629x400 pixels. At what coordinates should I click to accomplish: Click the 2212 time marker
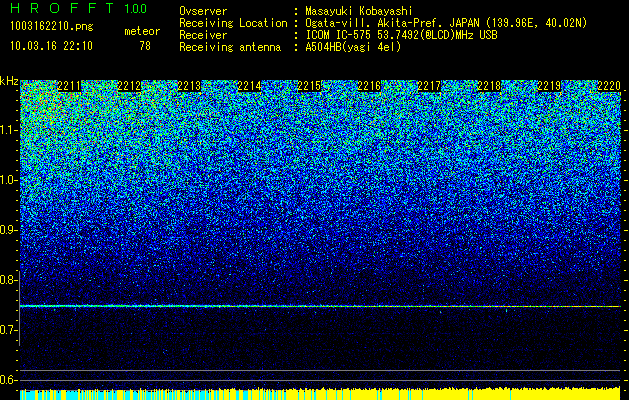click(129, 86)
